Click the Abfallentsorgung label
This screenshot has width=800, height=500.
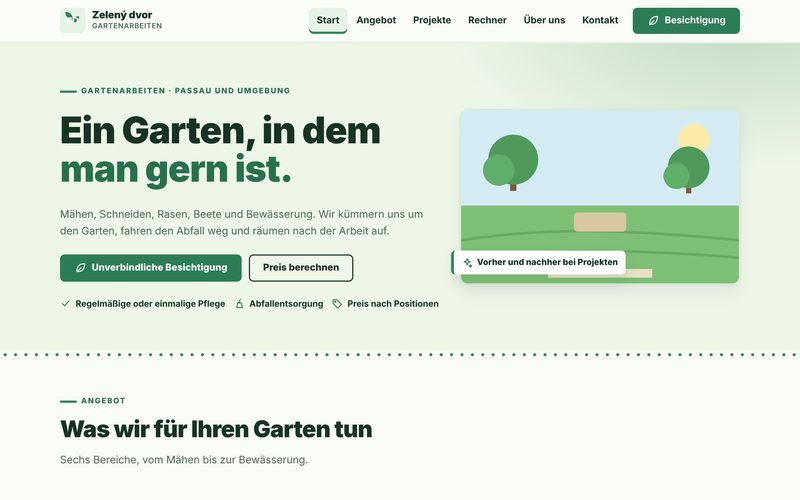[286, 304]
